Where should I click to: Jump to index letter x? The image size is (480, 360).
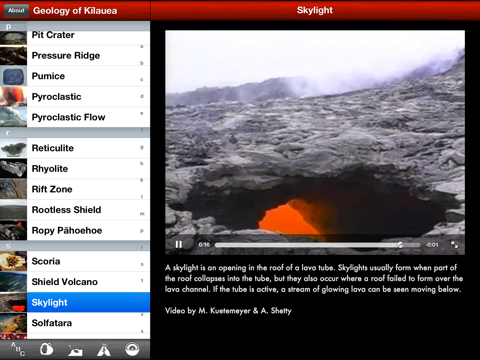pos(142,331)
